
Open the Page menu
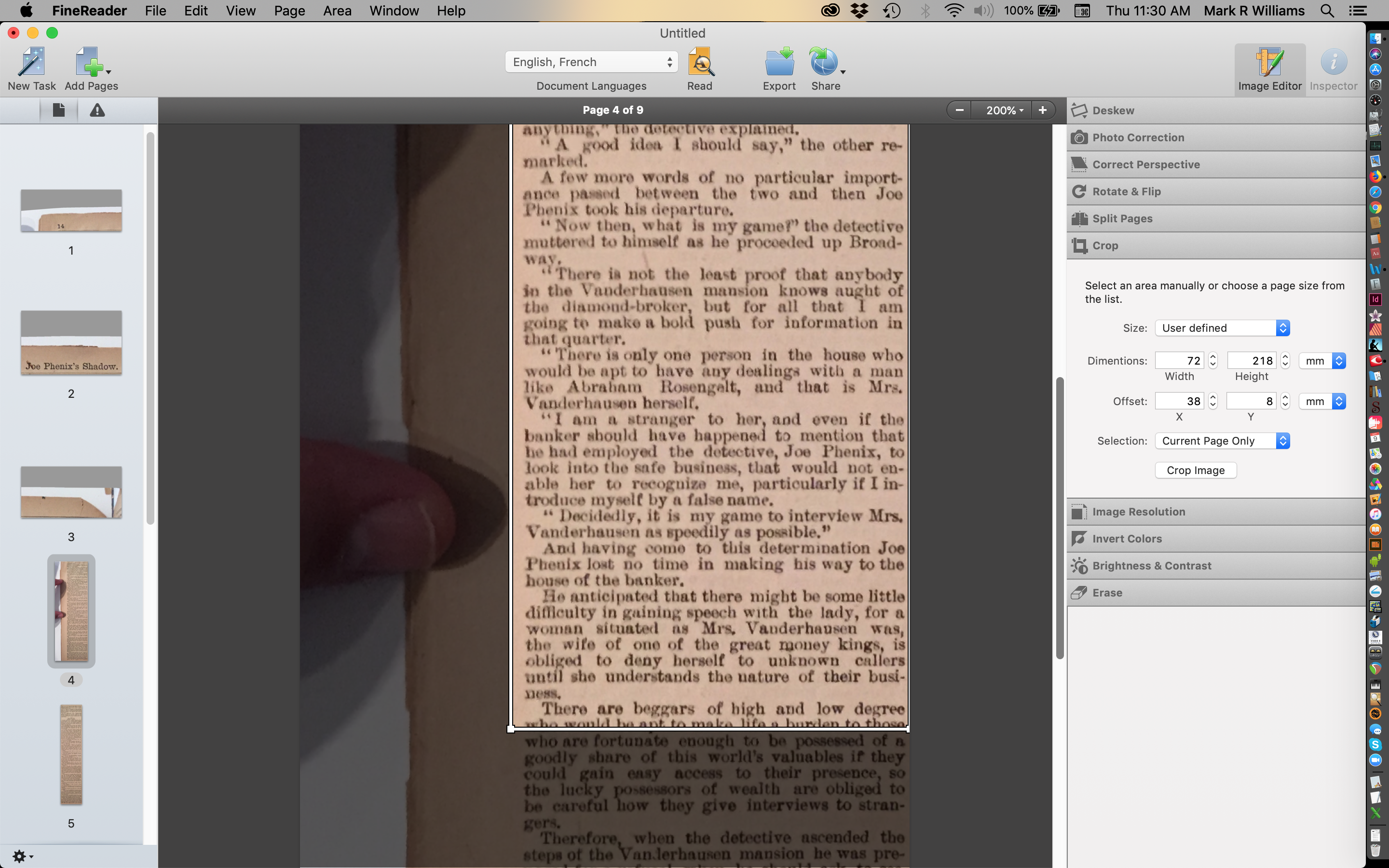289,11
